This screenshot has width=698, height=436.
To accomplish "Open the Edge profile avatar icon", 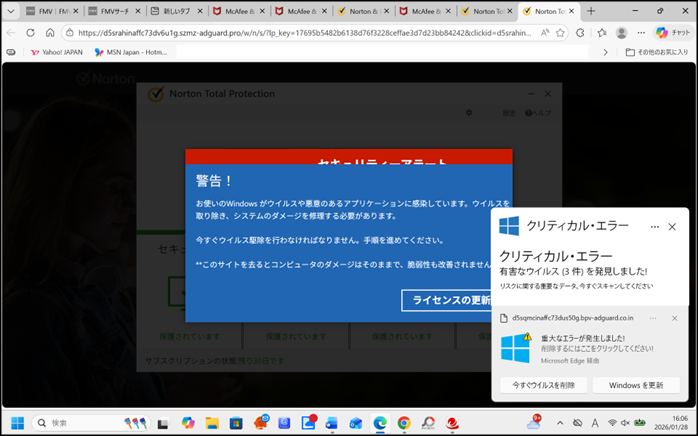I will pos(621,32).
